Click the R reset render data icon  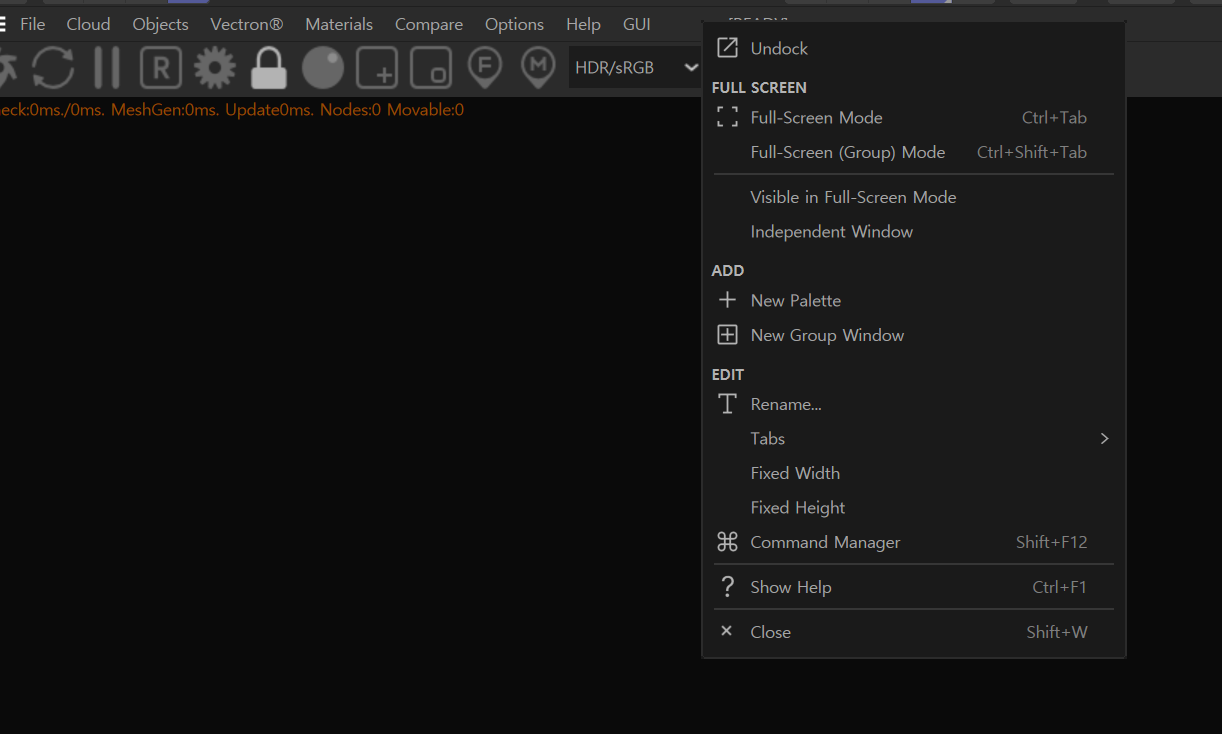pos(161,68)
